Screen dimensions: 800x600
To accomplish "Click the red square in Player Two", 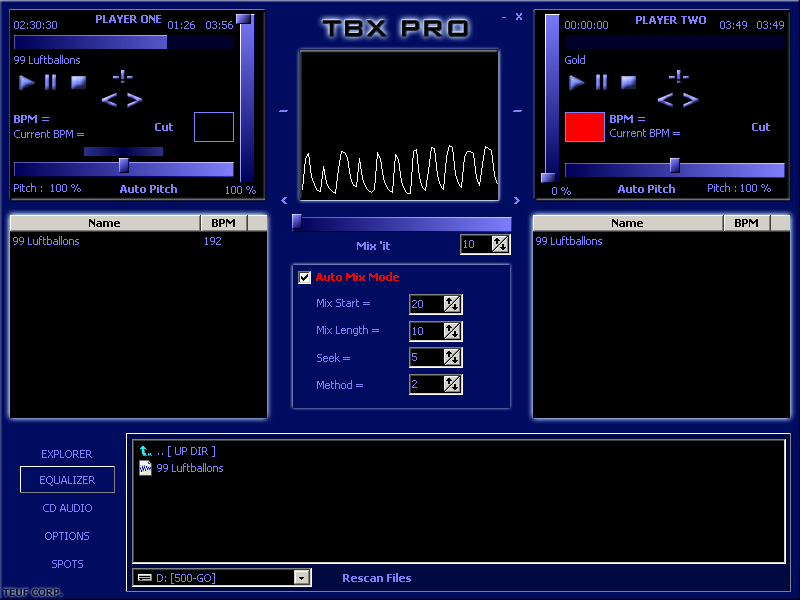I will pyautogui.click(x=585, y=127).
